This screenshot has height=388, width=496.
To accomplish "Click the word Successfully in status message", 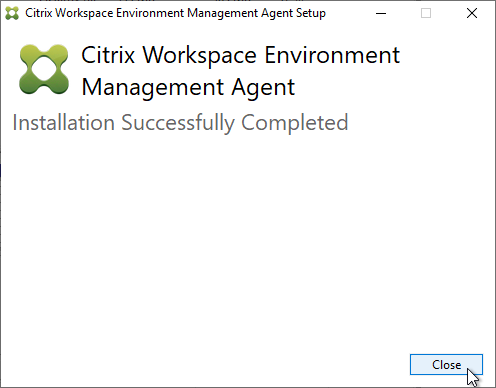I will [x=178, y=123].
